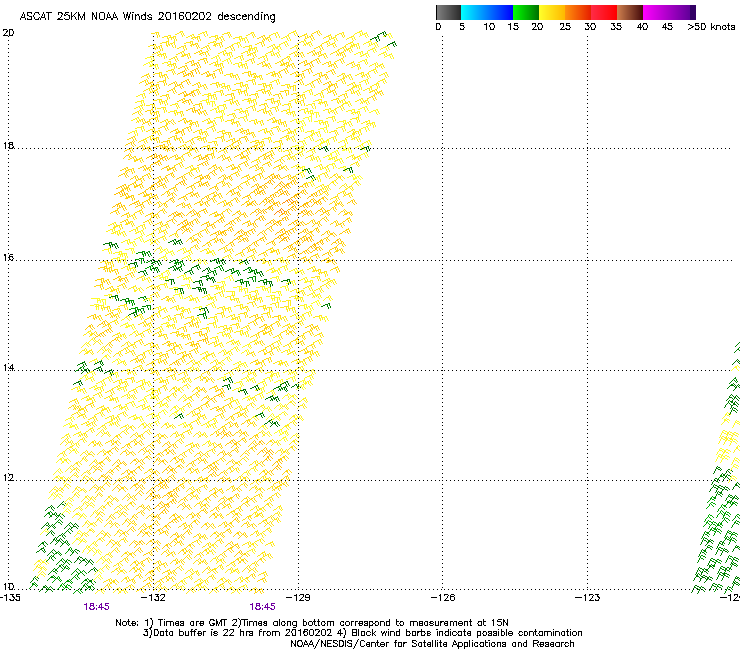Click the 'NOAA/NESDIS/Center for Satellite Applications' credit
740x650 pixels.
click(432, 644)
